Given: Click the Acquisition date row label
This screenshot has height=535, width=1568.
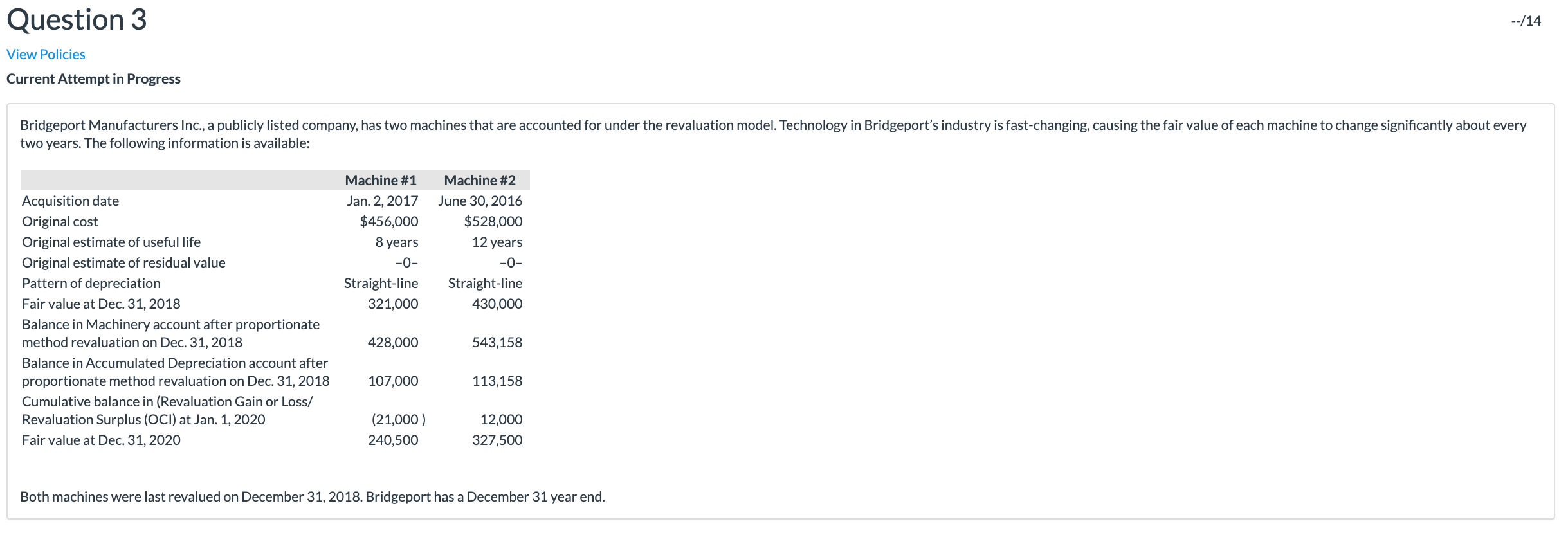Looking at the screenshot, I should tap(70, 201).
